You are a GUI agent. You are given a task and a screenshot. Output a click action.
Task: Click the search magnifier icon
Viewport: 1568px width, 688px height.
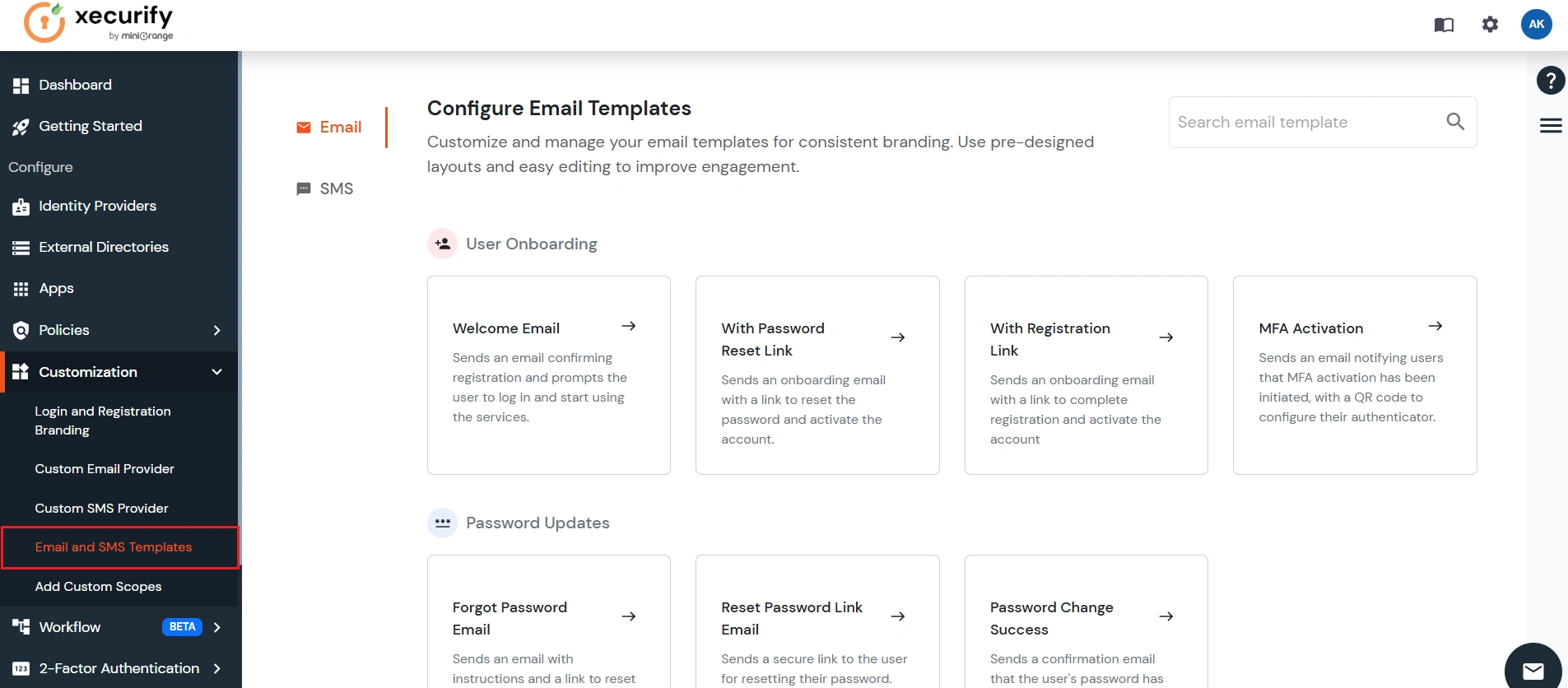1455,121
